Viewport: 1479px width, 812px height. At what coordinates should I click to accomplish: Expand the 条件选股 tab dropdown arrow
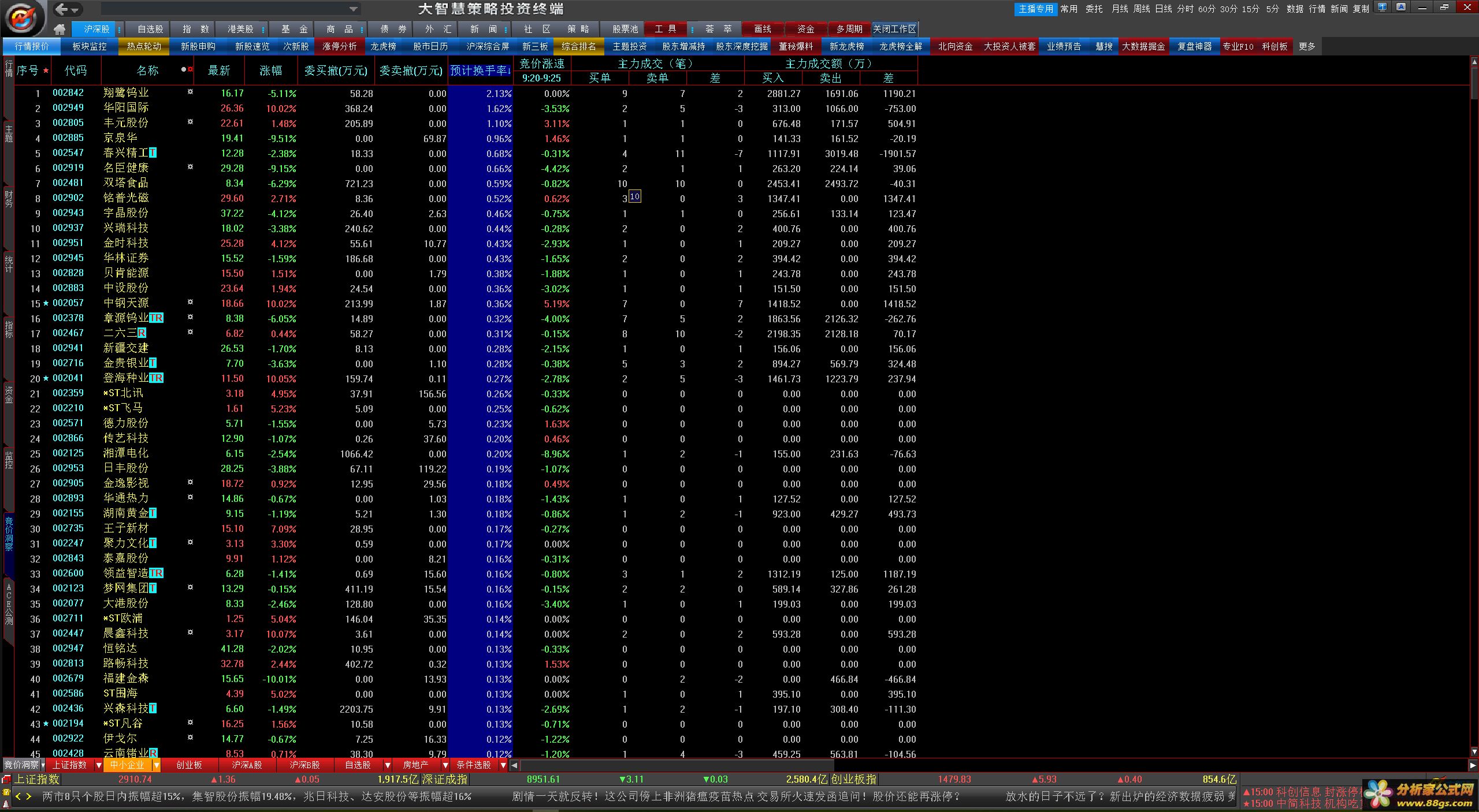(503, 765)
